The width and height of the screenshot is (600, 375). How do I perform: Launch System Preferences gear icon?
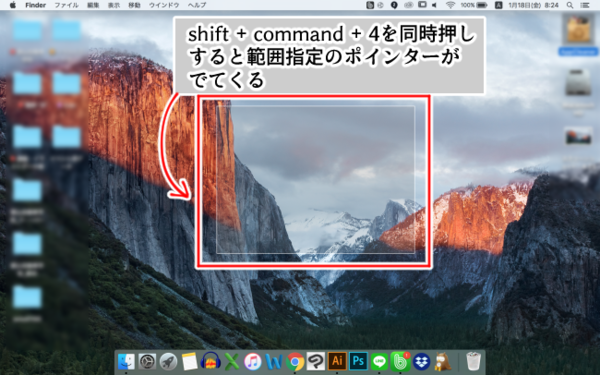coord(147,361)
